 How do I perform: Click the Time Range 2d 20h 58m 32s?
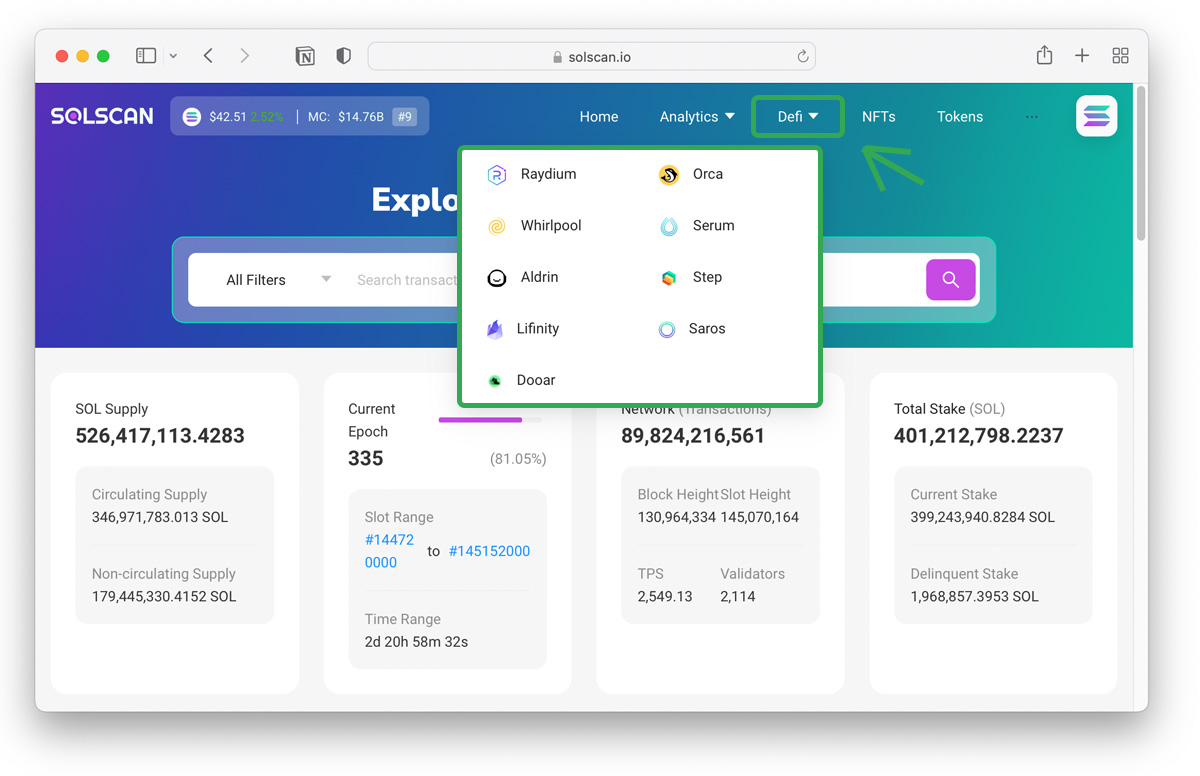(416, 641)
